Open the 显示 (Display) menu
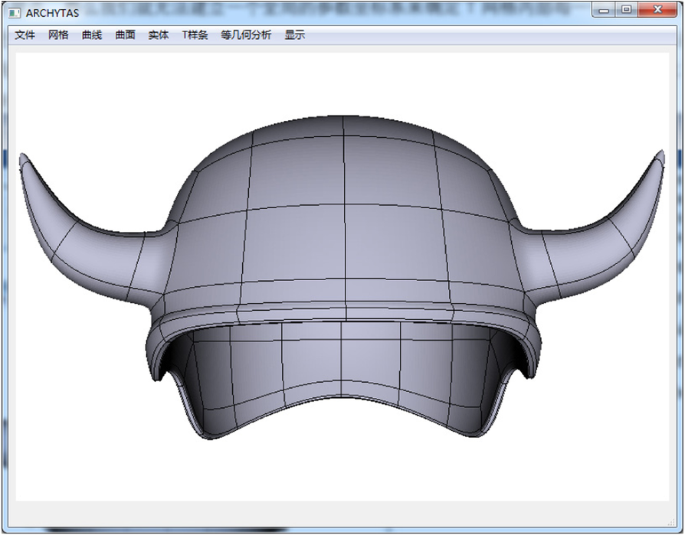The width and height of the screenshot is (685, 535). (294, 35)
